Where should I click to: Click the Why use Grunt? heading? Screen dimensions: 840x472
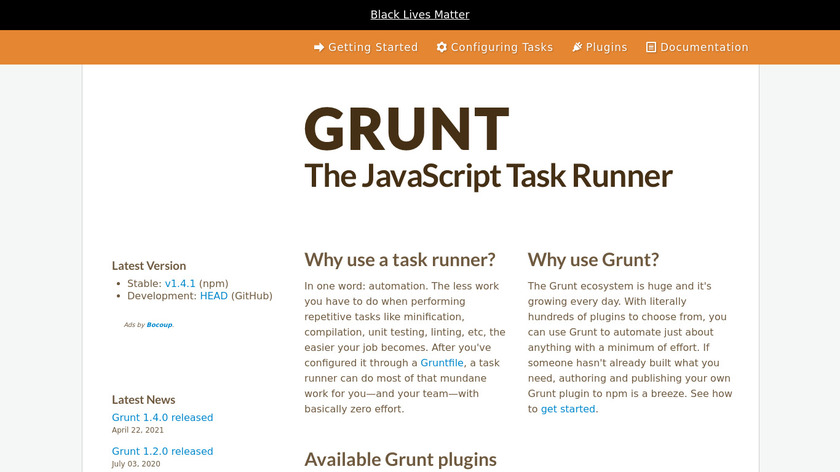tap(593, 260)
